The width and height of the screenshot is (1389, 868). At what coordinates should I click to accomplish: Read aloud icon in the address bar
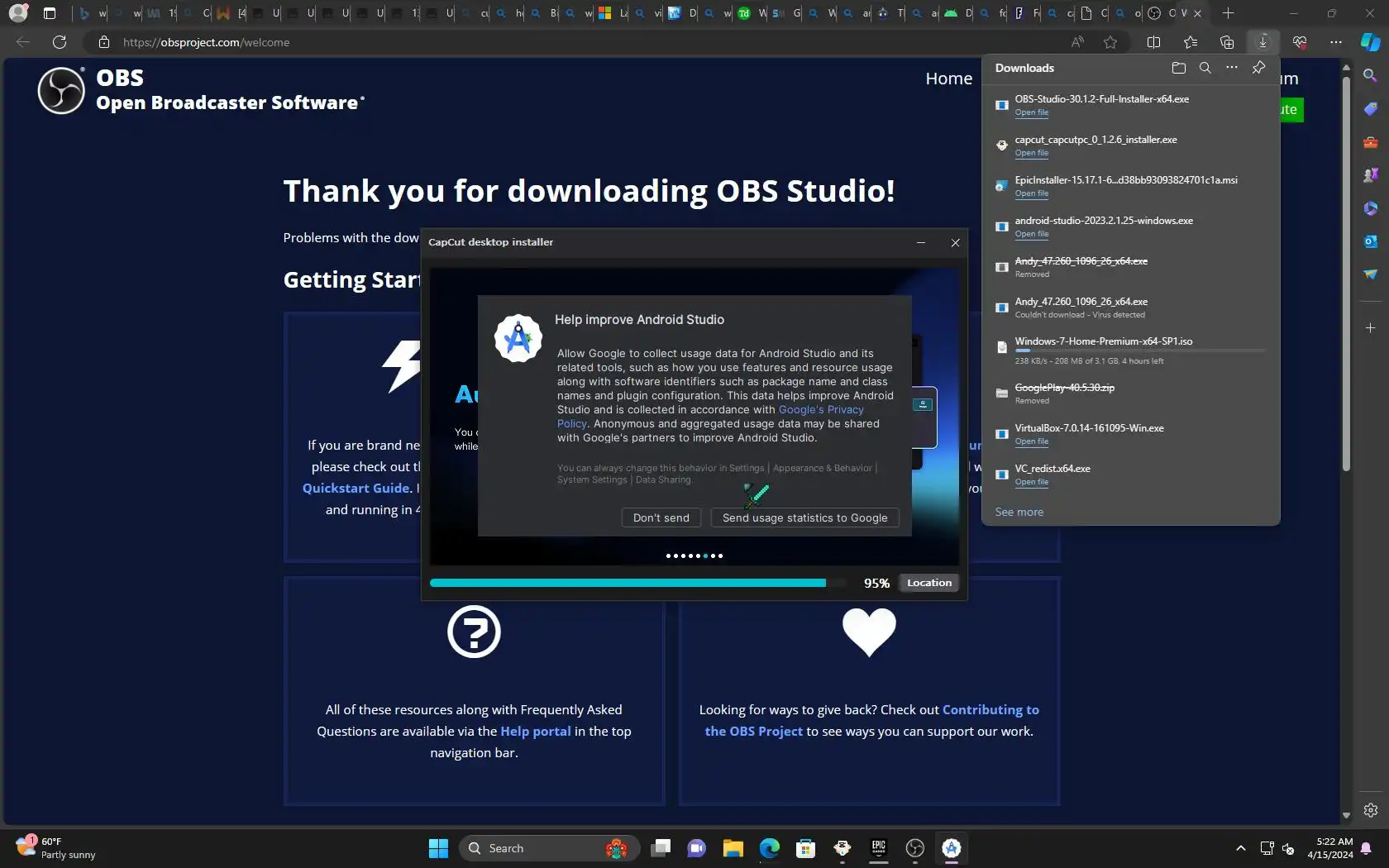1077,42
